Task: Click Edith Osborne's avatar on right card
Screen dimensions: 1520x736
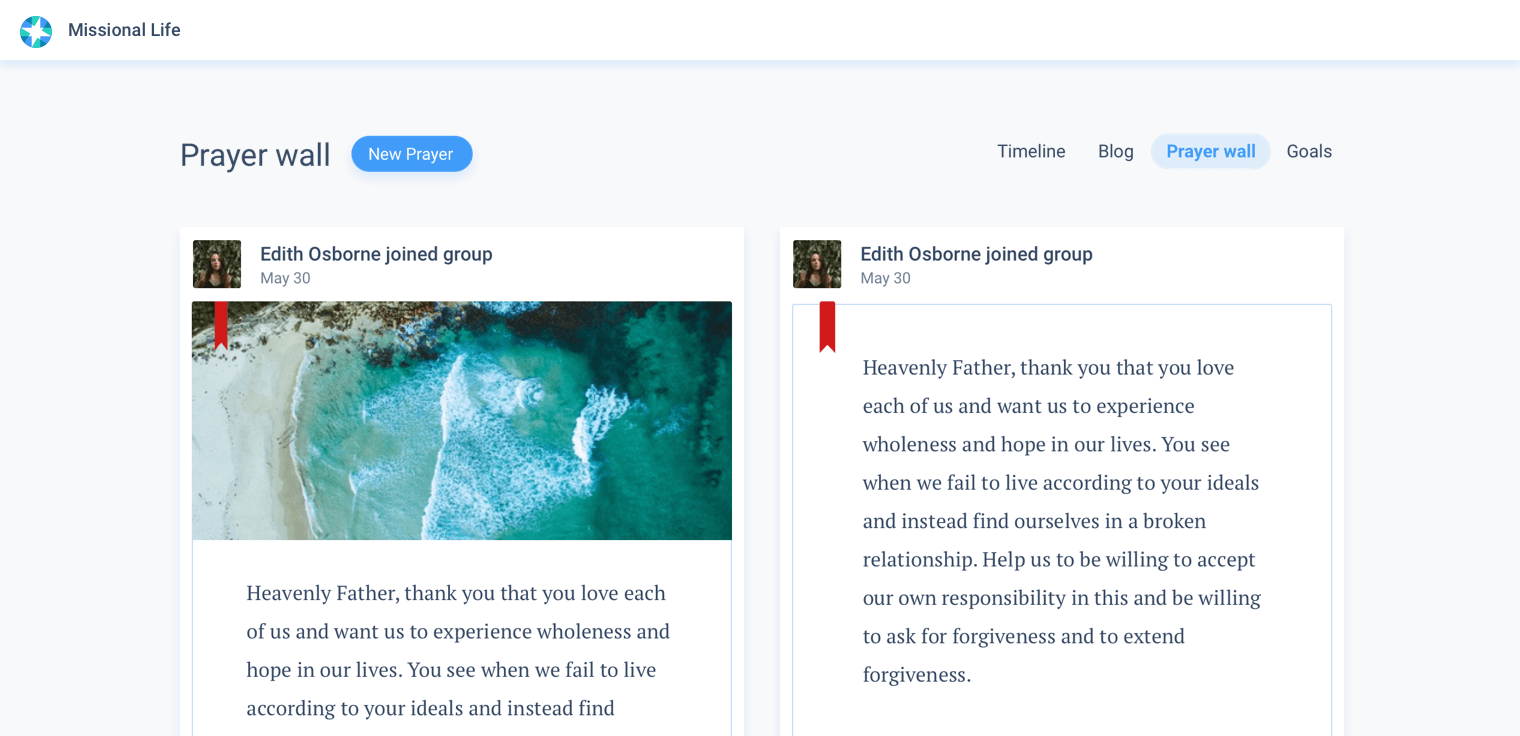Action: coord(817,264)
